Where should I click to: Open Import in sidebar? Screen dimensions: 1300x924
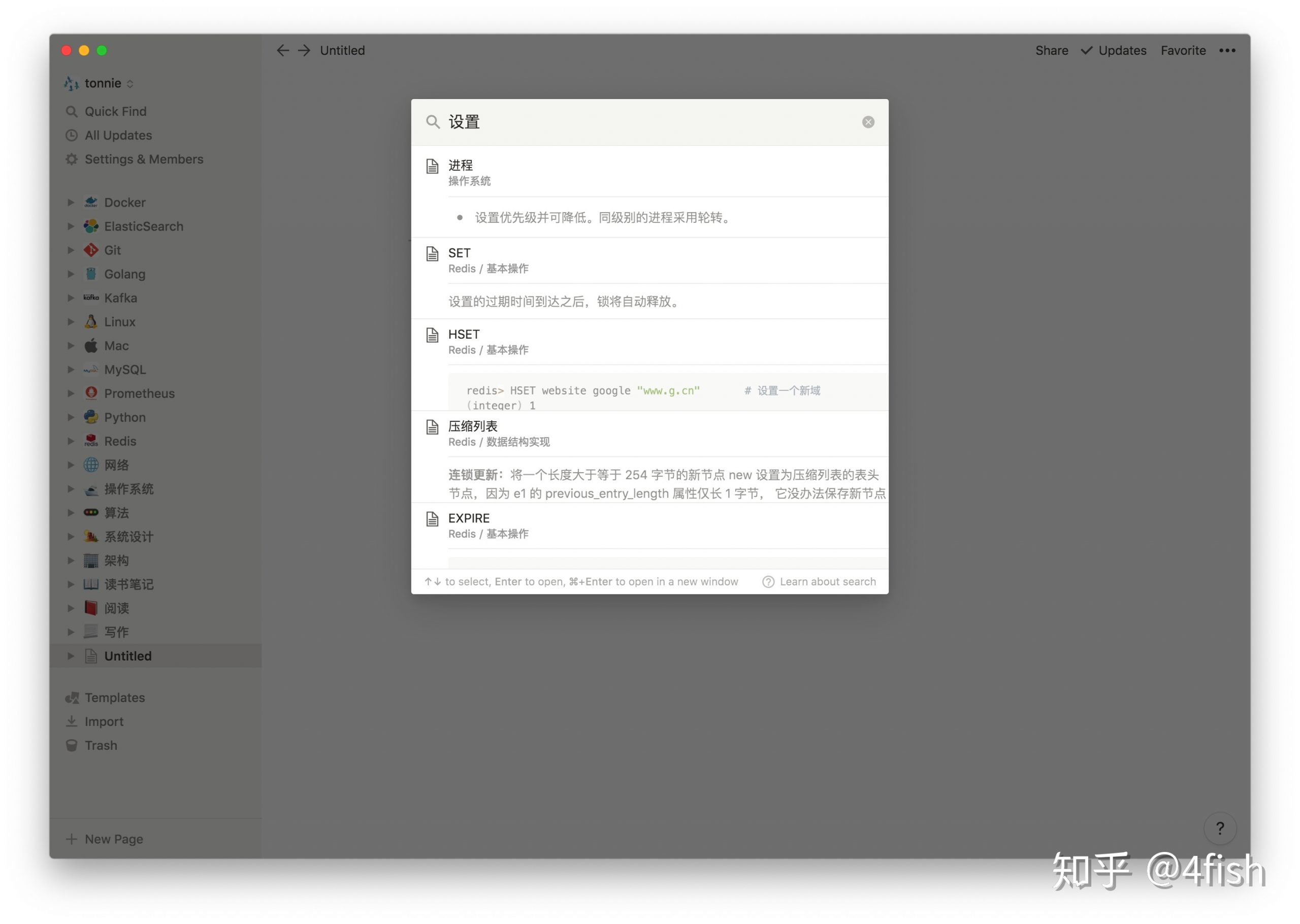[155, 721]
